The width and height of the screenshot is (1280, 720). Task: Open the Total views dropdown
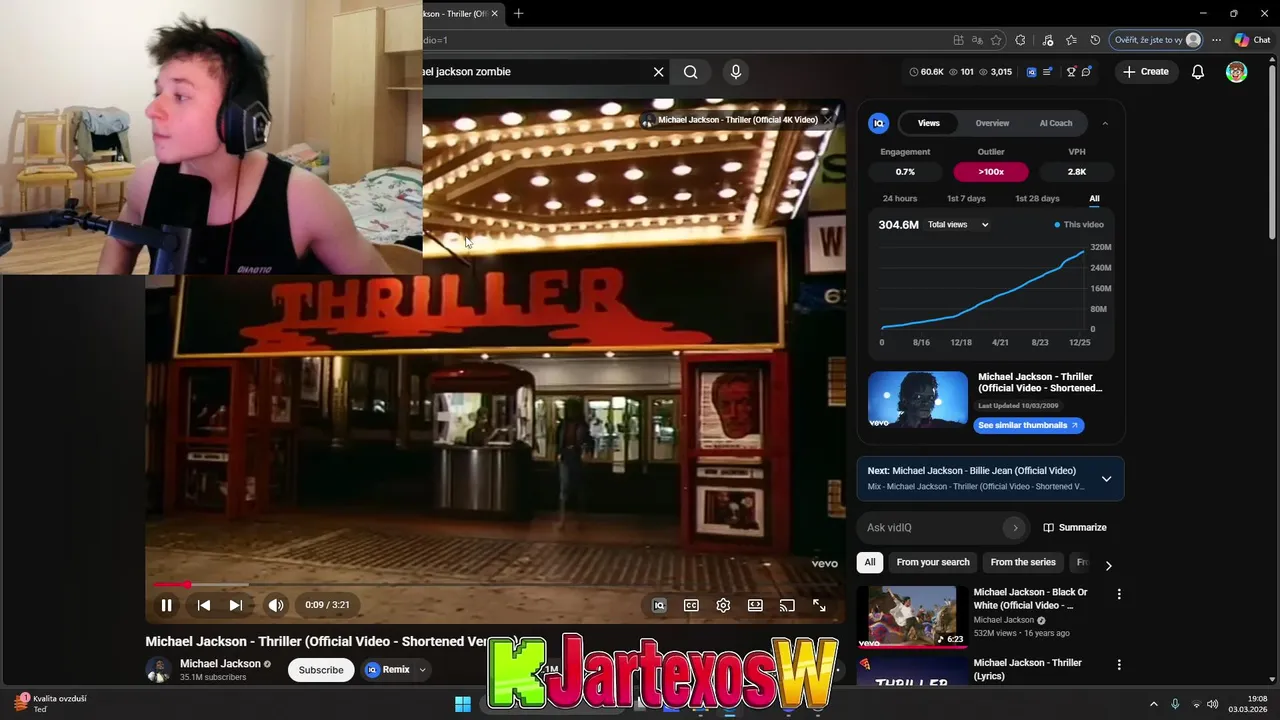[958, 225]
